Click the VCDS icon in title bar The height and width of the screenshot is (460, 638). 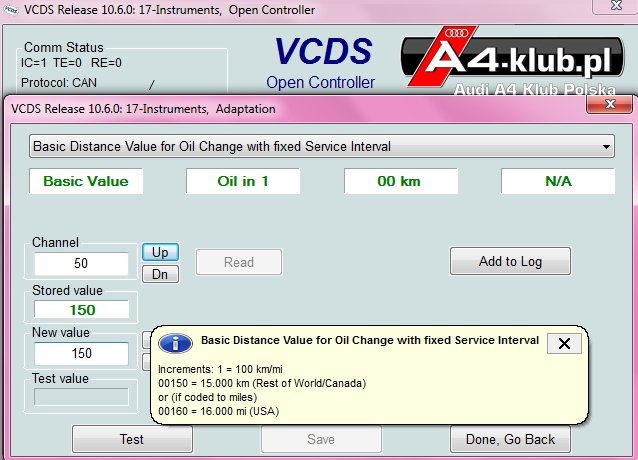coord(11,10)
